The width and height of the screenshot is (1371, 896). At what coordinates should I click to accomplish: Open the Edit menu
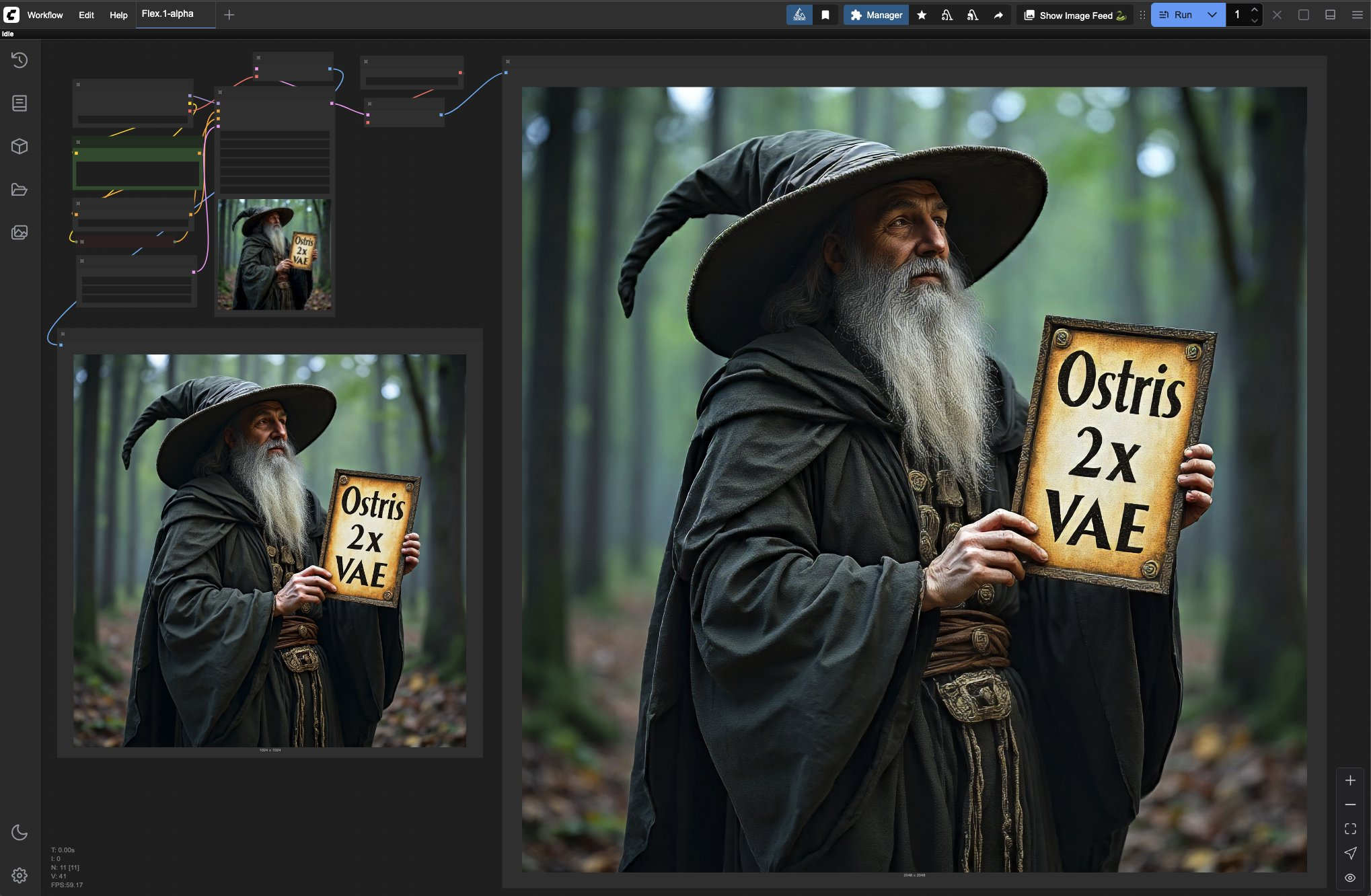(86, 15)
